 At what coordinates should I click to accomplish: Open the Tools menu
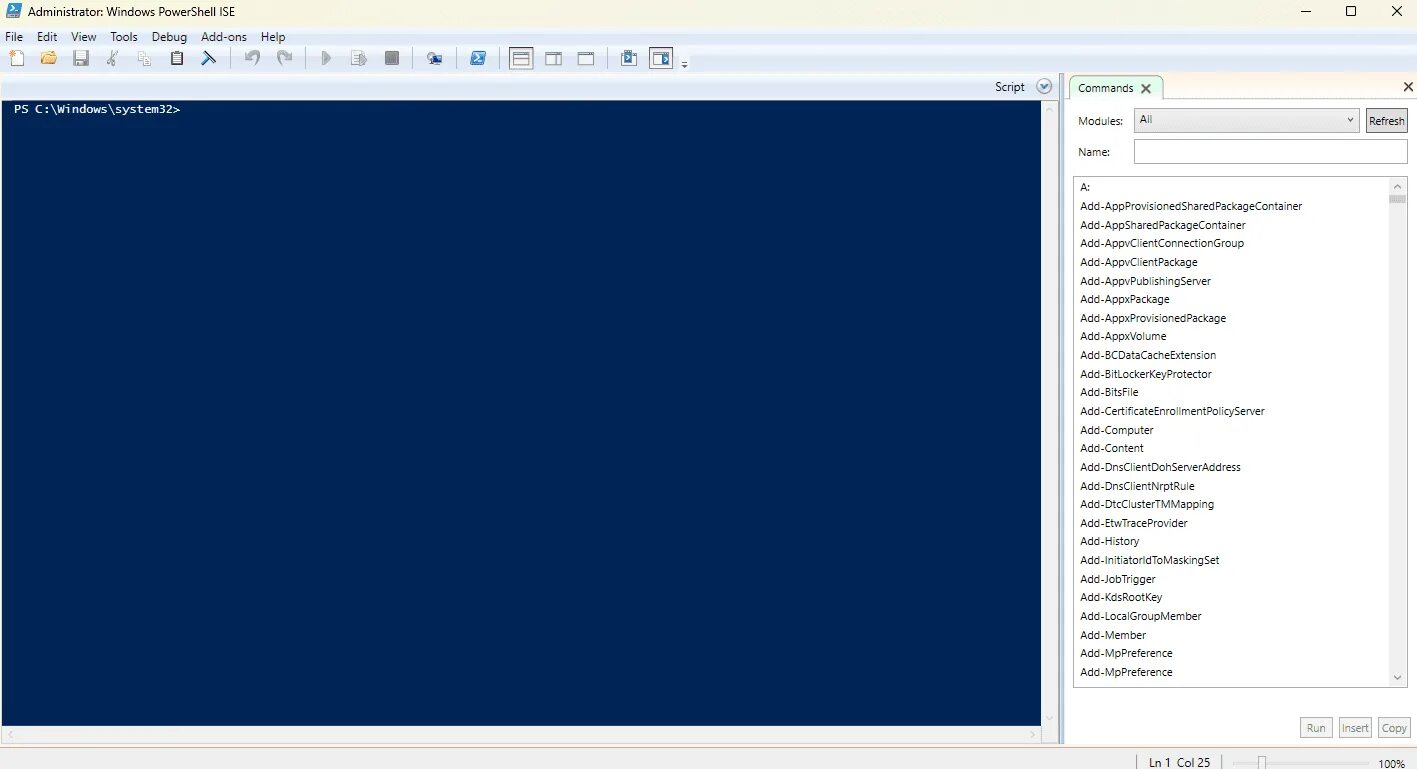pyautogui.click(x=124, y=37)
